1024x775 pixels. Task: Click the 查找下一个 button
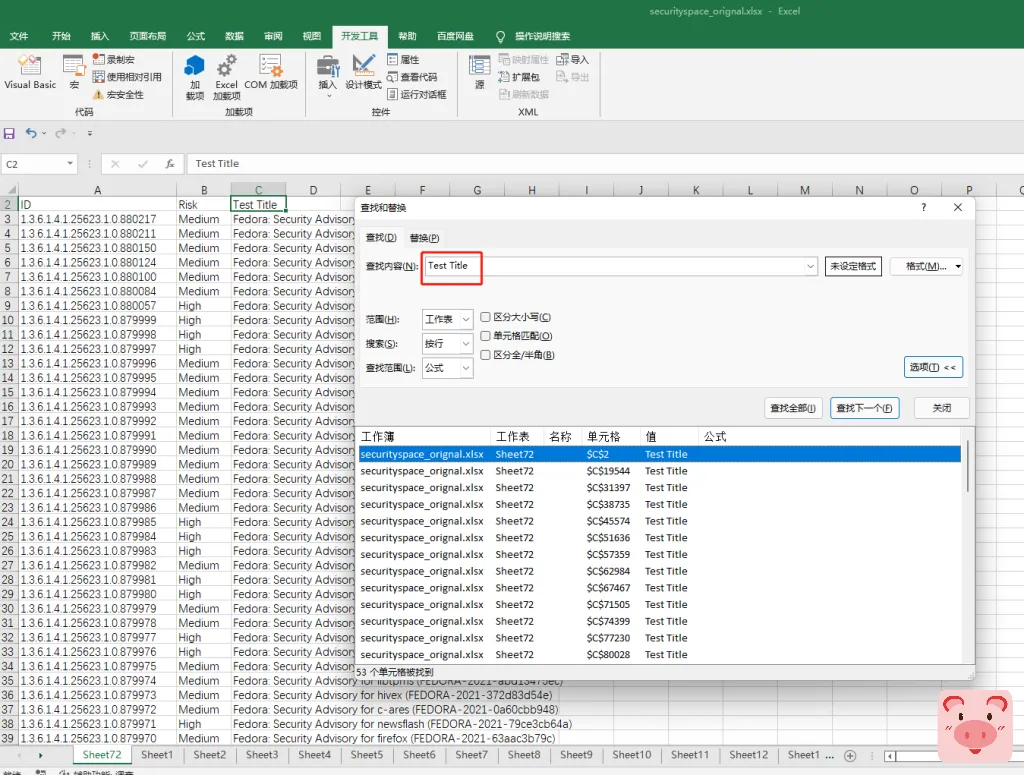pyautogui.click(x=866, y=408)
